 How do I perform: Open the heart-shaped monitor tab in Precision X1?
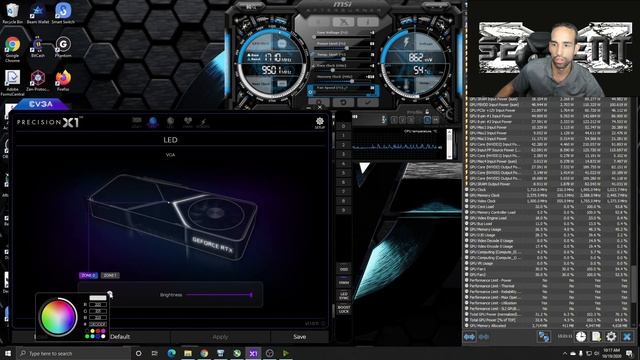(x=187, y=121)
